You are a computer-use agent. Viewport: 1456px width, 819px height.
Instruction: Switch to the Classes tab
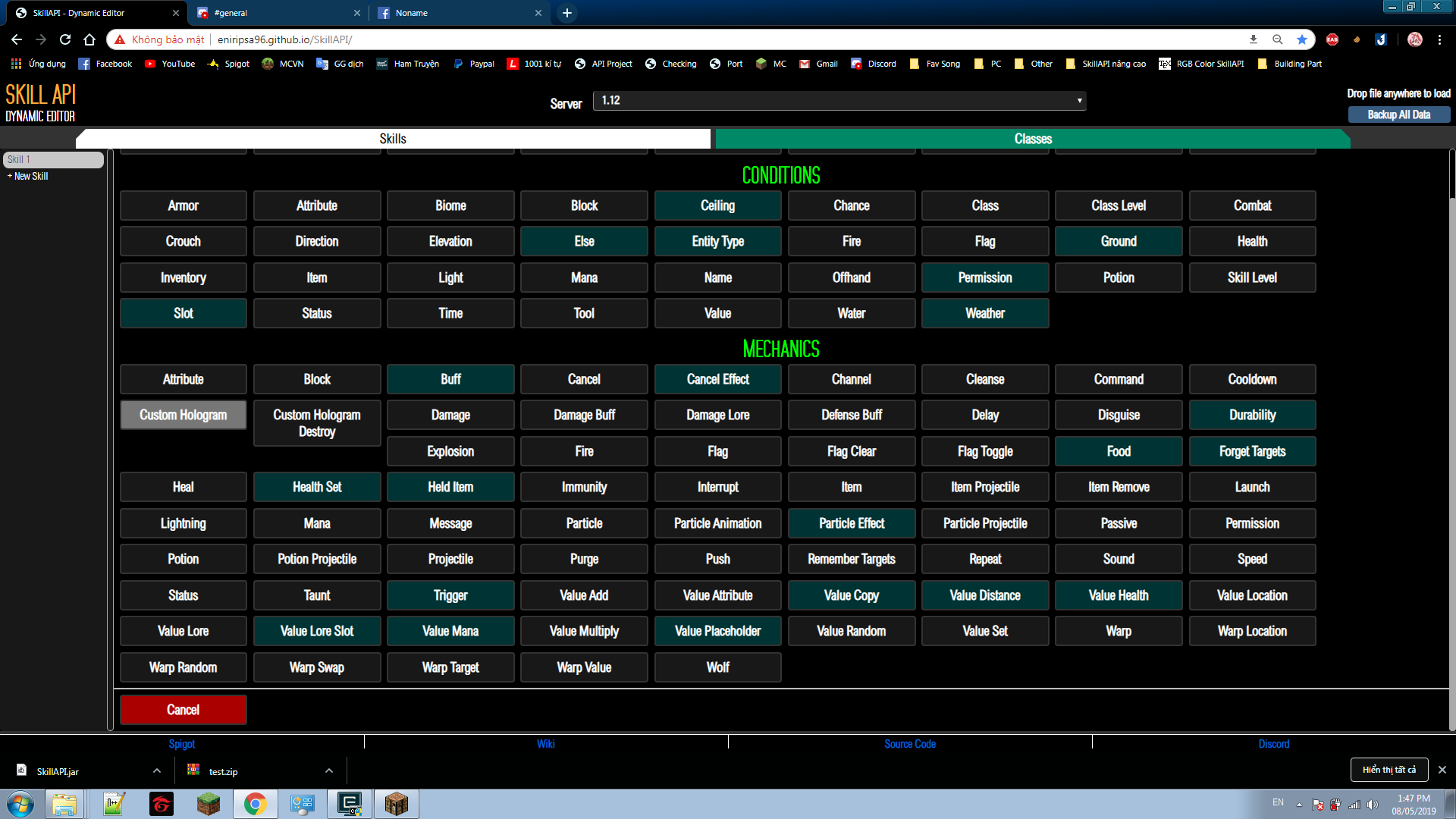click(1032, 139)
